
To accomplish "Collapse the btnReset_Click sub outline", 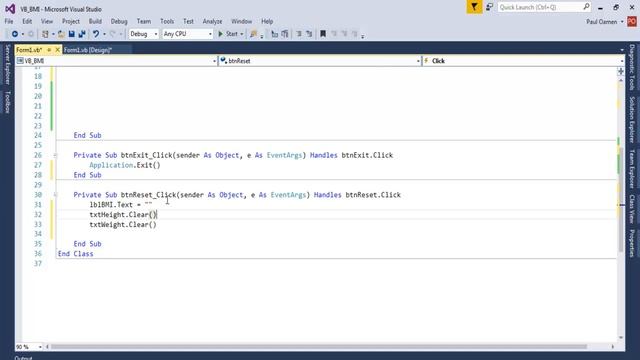I will [55, 195].
